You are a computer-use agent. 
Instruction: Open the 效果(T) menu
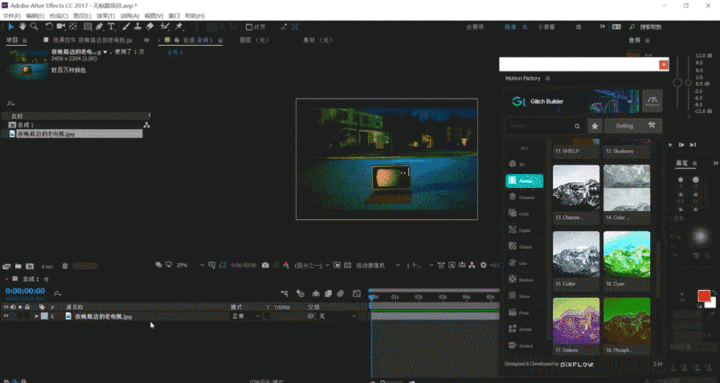[106, 16]
